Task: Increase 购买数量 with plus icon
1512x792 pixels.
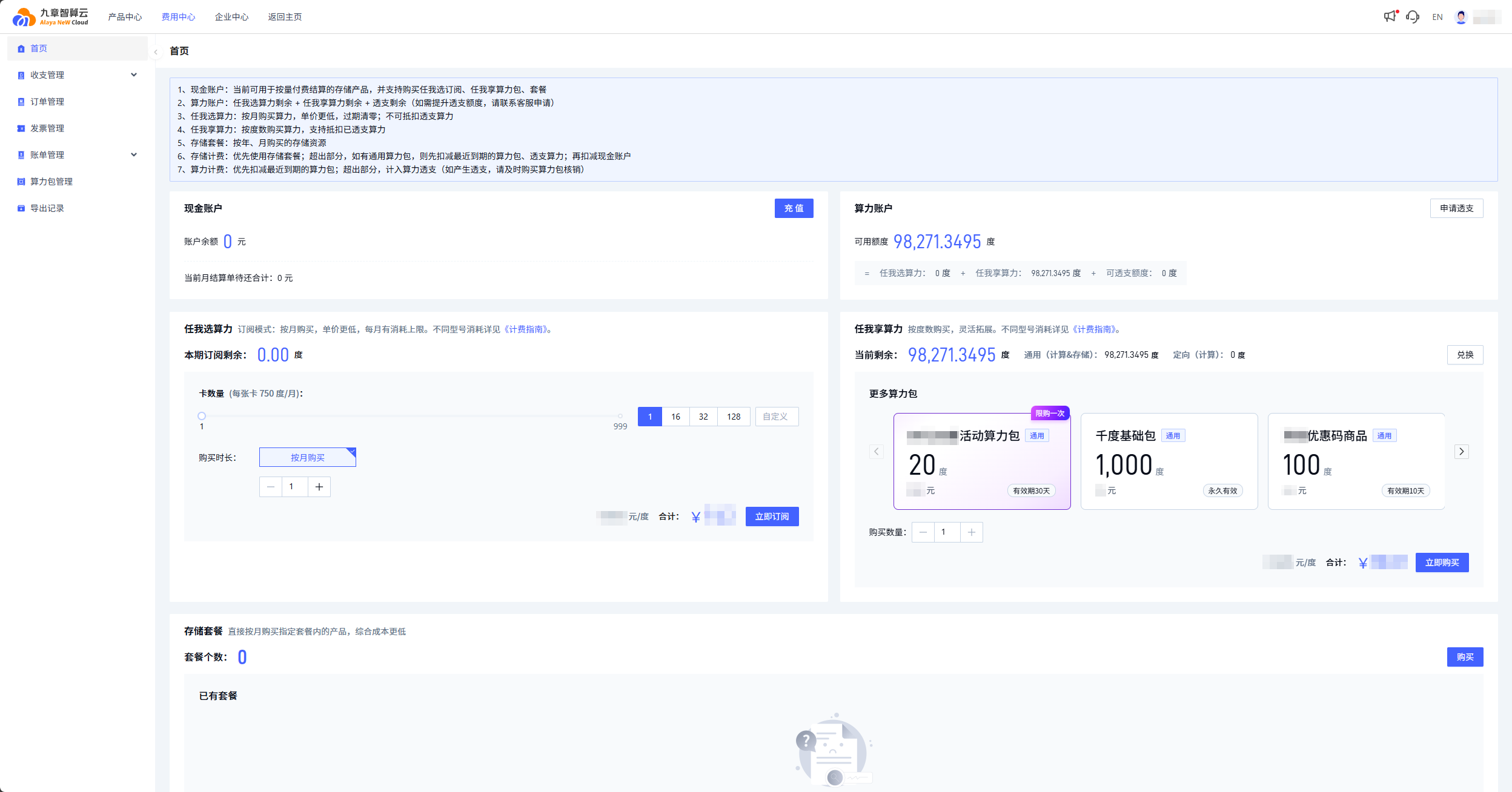Action: click(x=971, y=532)
